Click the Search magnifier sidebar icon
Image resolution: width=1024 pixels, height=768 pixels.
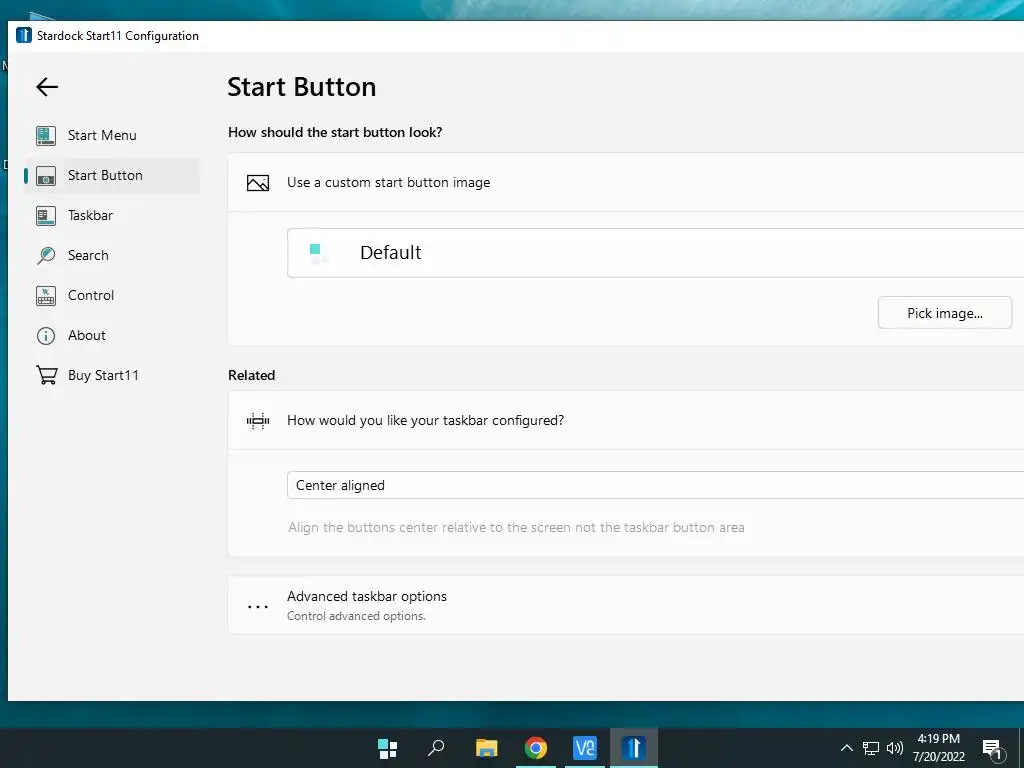(46, 255)
